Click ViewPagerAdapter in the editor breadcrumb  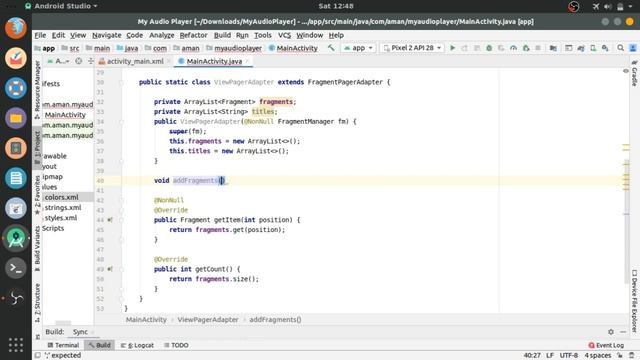click(x=208, y=320)
